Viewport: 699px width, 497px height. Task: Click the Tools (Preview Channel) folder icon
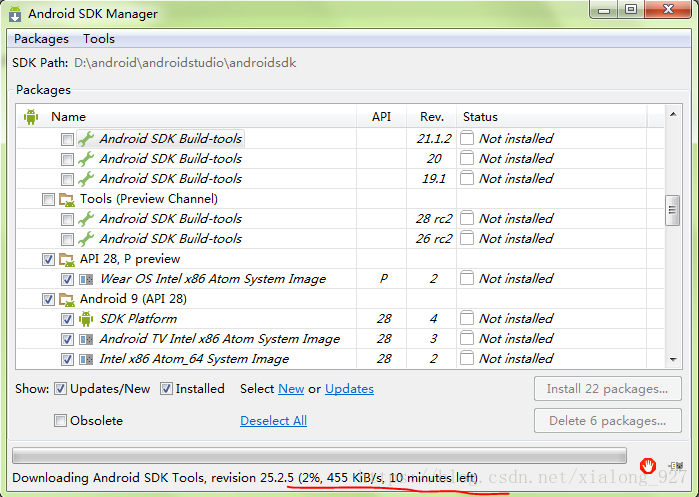pos(67,199)
